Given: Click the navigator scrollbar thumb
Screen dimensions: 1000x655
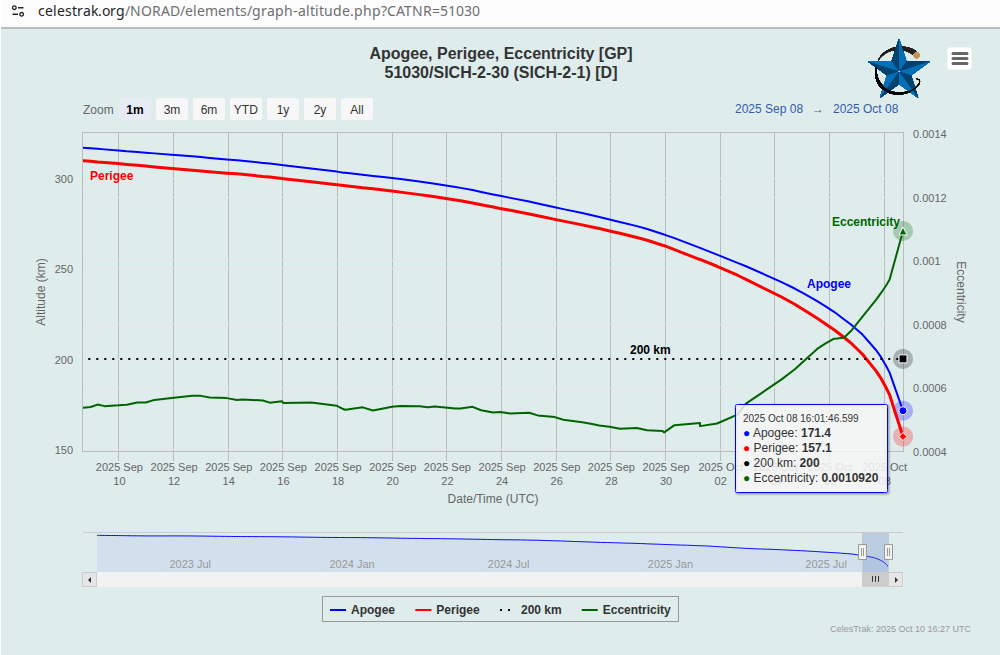Looking at the screenshot, I should (876, 580).
